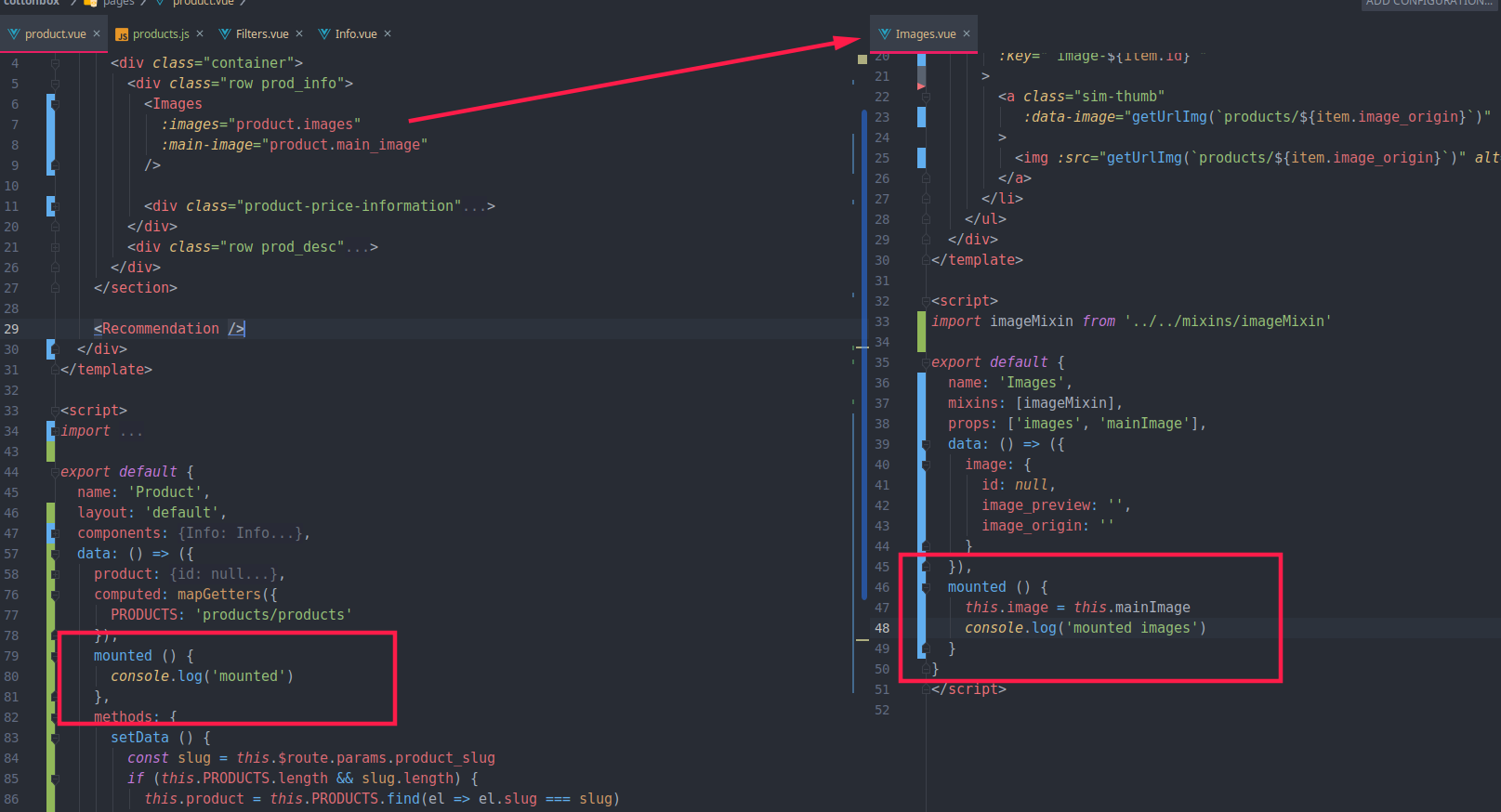The width and height of the screenshot is (1501, 812).
Task: Close the products.js tab
Action: pyautogui.click(x=200, y=33)
